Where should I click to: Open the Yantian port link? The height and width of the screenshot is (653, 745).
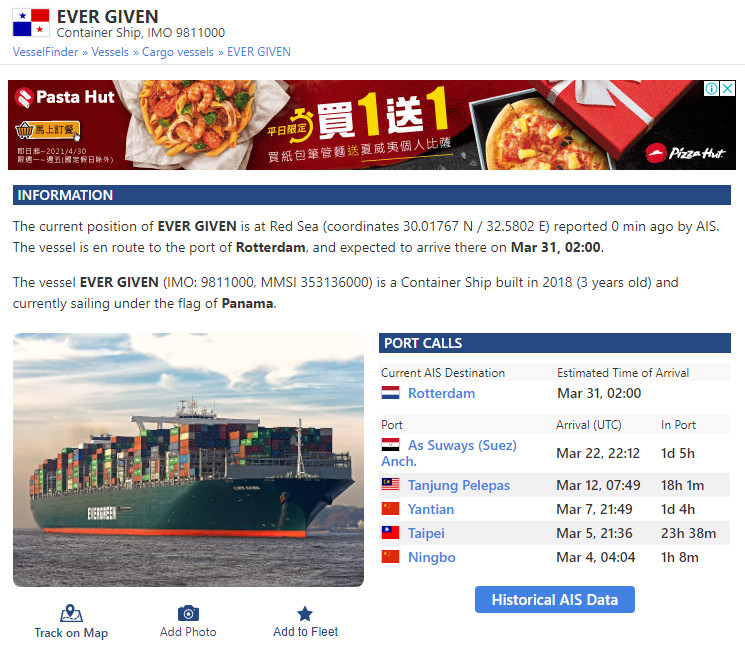pyautogui.click(x=431, y=509)
